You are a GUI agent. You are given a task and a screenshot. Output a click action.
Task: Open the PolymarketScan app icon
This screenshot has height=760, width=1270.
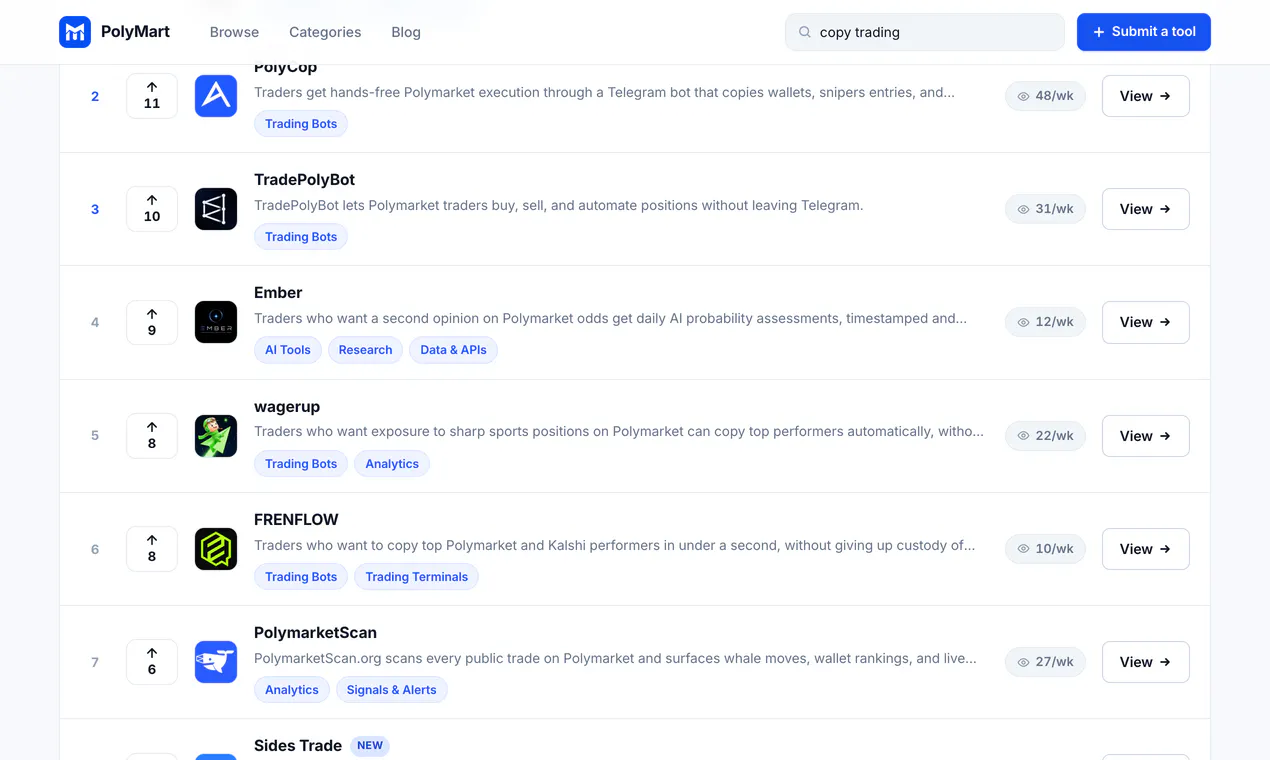point(216,662)
